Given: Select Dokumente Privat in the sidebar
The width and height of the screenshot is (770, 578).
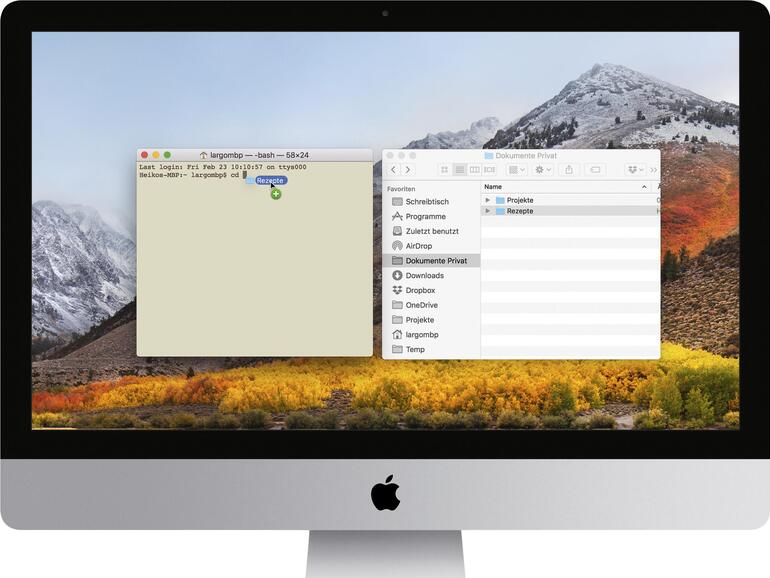Looking at the screenshot, I should (431, 261).
